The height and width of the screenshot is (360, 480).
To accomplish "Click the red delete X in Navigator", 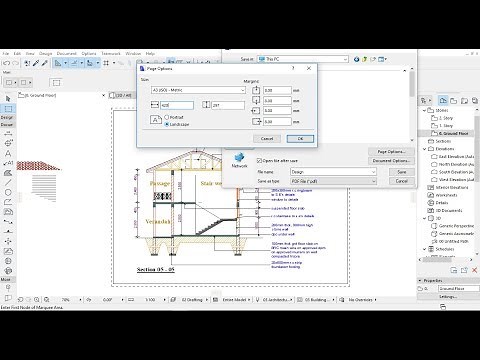I will 475,270.
